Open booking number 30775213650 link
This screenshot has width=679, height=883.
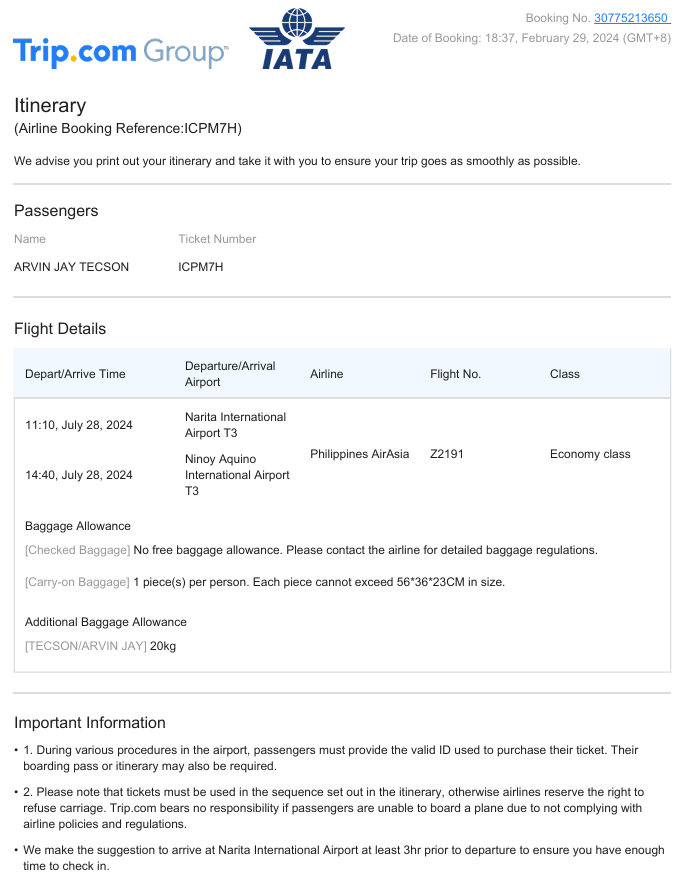point(631,18)
